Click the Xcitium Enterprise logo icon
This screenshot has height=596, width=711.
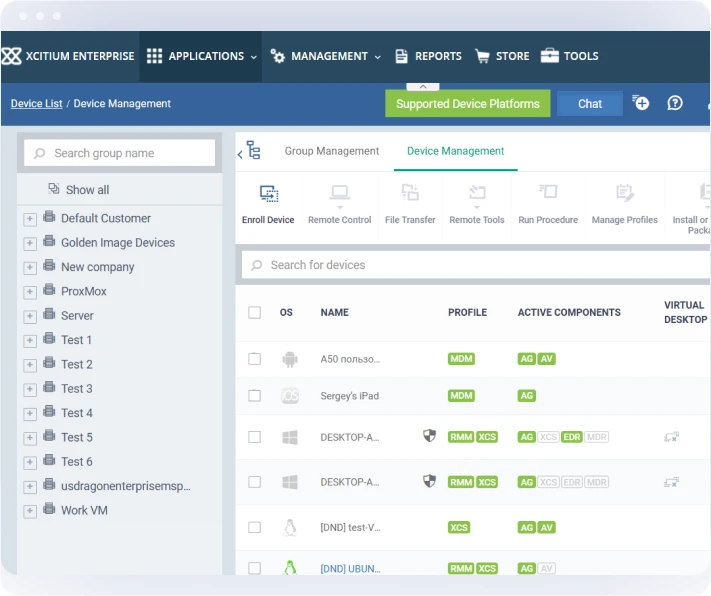pyautogui.click(x=12, y=56)
